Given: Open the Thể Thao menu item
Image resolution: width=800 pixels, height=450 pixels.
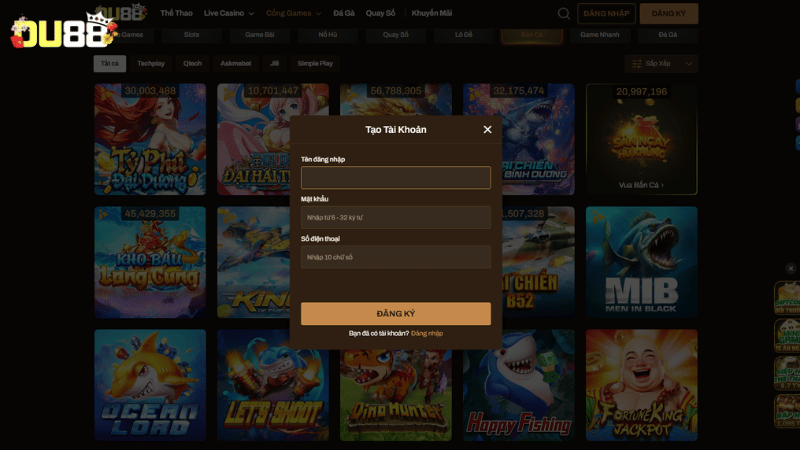Looking at the screenshot, I should click(176, 14).
